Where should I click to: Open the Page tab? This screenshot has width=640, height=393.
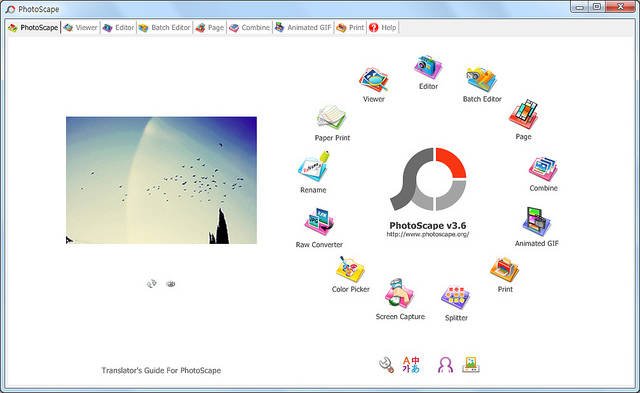[x=210, y=28]
